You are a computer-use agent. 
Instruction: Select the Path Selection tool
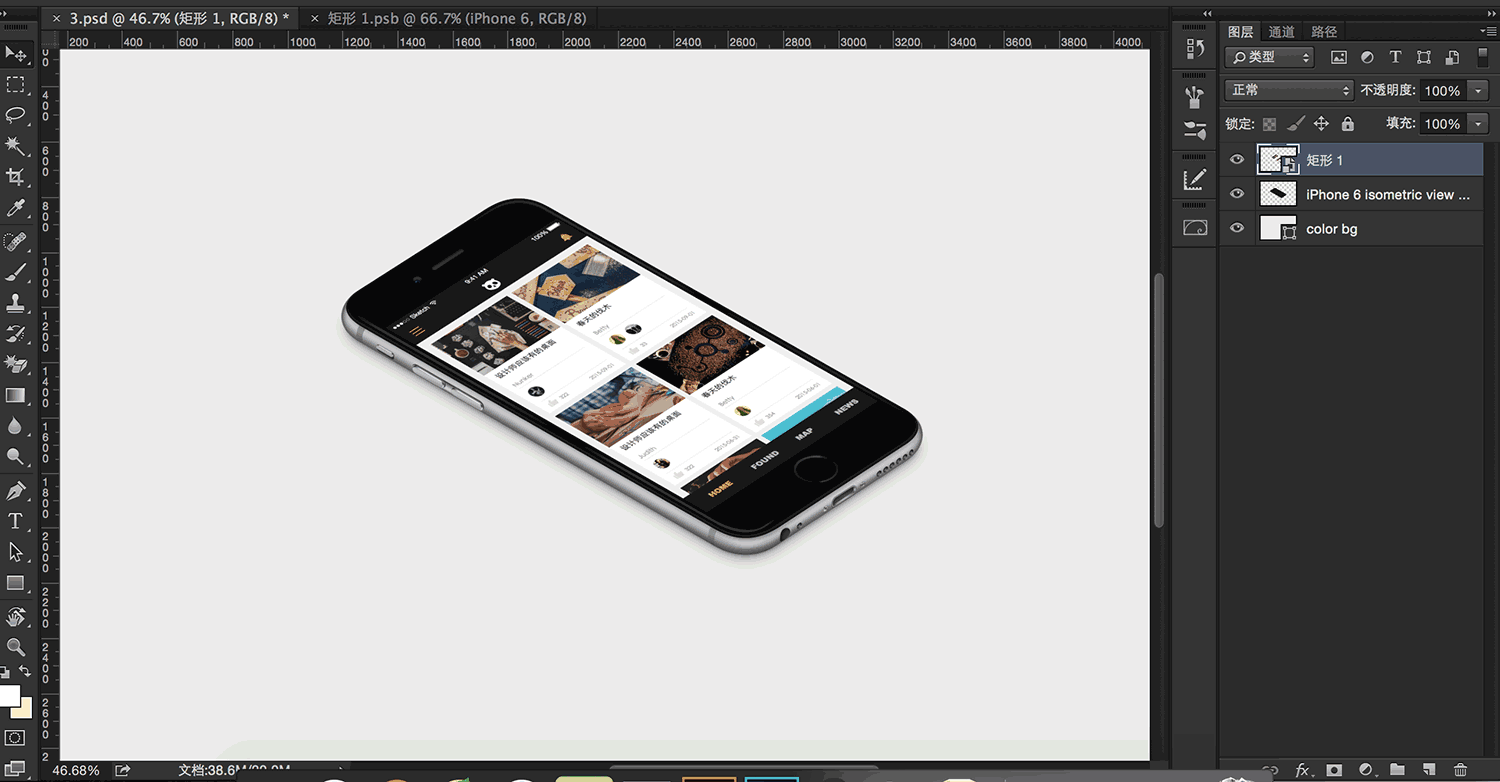(x=16, y=551)
